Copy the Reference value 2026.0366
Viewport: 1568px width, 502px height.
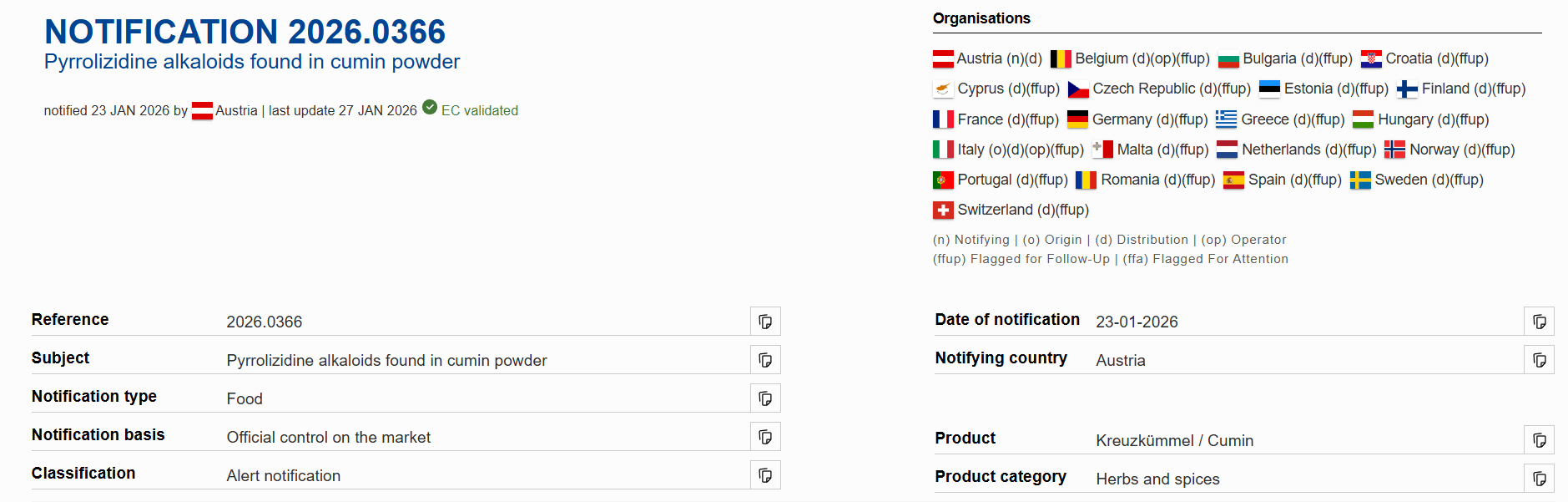click(x=764, y=322)
